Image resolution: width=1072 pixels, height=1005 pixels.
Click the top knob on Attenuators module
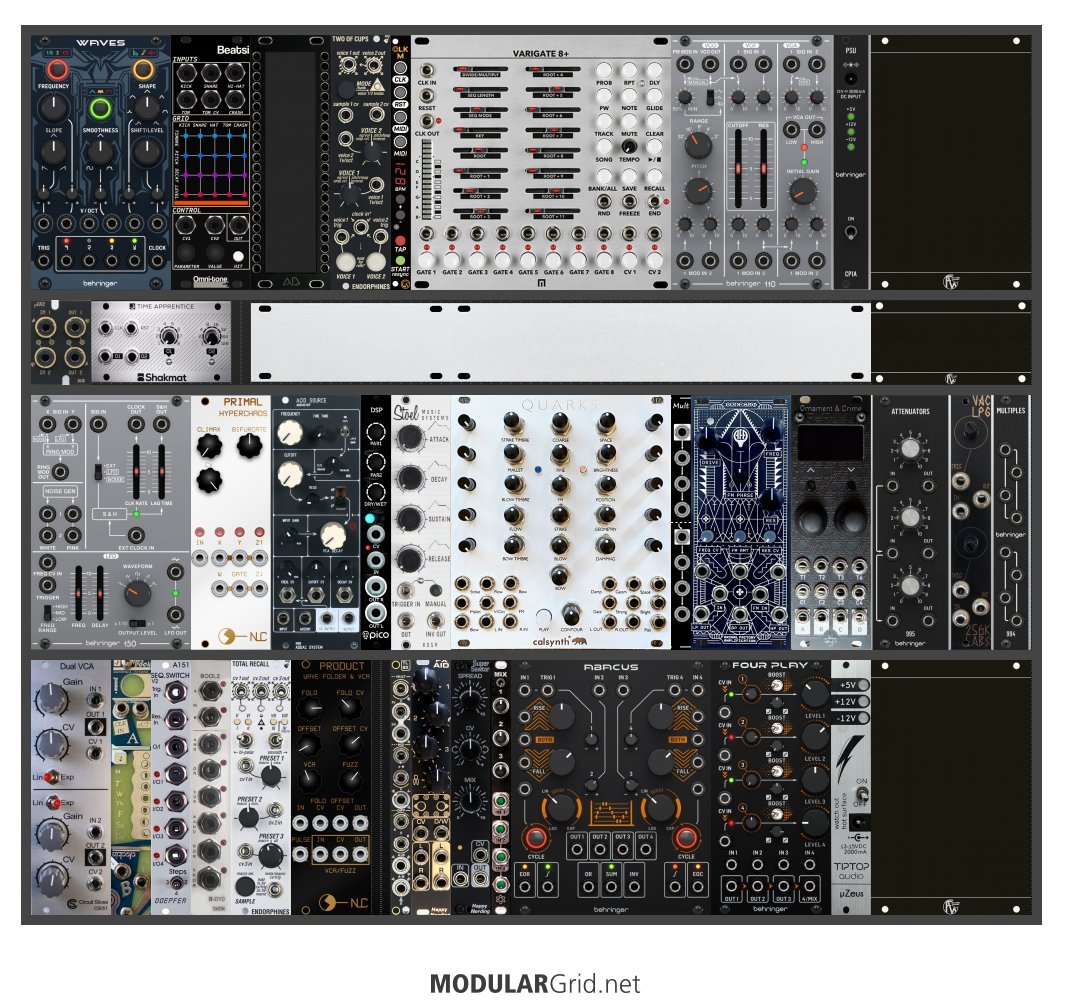point(910,448)
